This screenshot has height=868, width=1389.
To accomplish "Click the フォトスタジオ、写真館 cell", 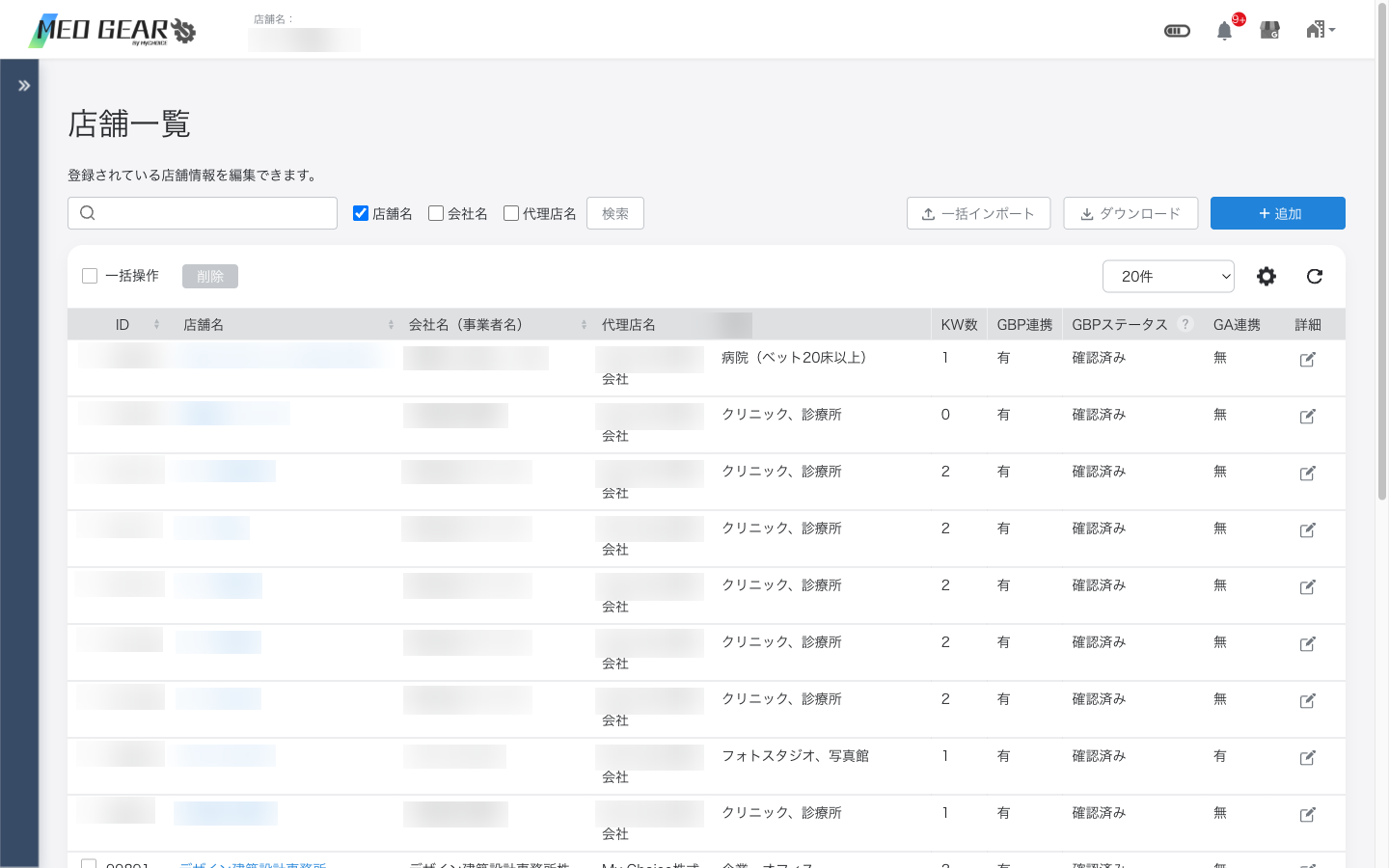I will click(x=795, y=756).
